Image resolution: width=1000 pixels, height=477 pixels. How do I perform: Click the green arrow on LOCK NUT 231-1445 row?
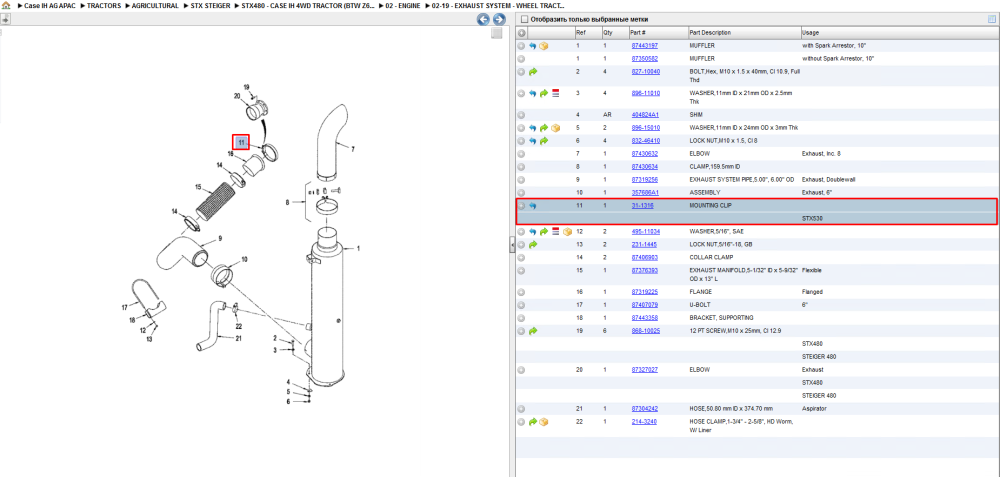(x=533, y=244)
